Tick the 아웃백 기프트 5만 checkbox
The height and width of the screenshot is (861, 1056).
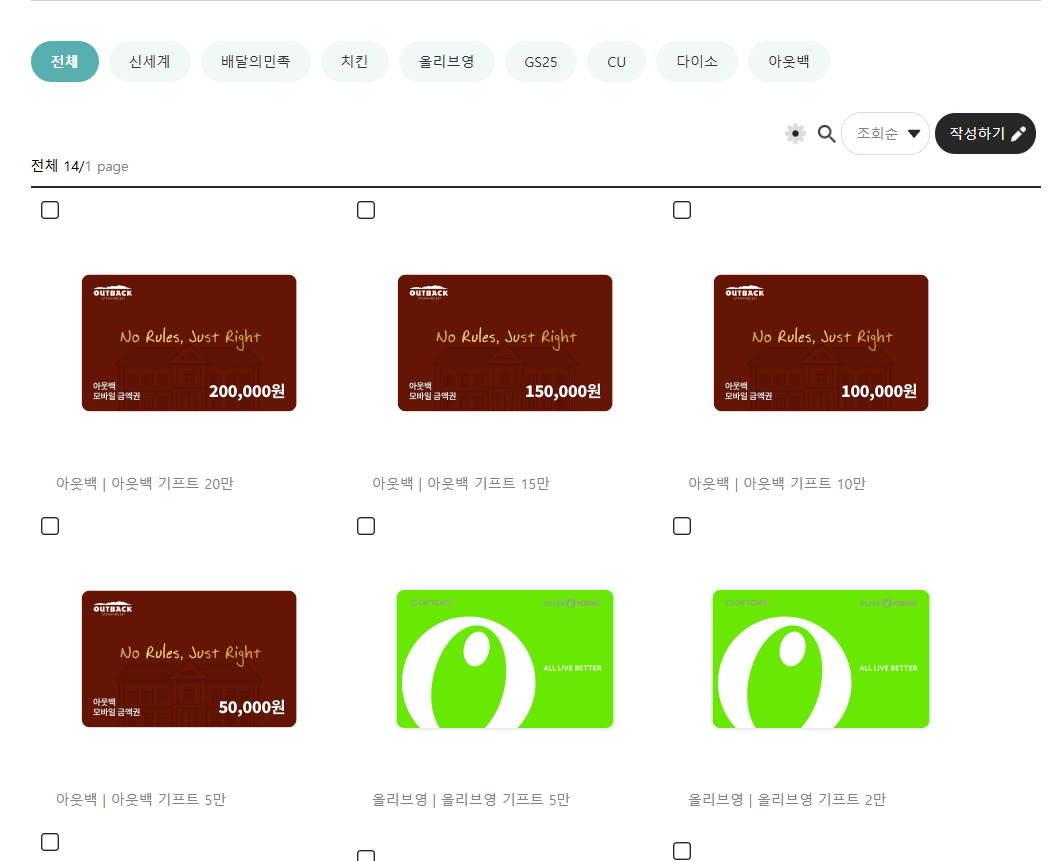coord(50,526)
